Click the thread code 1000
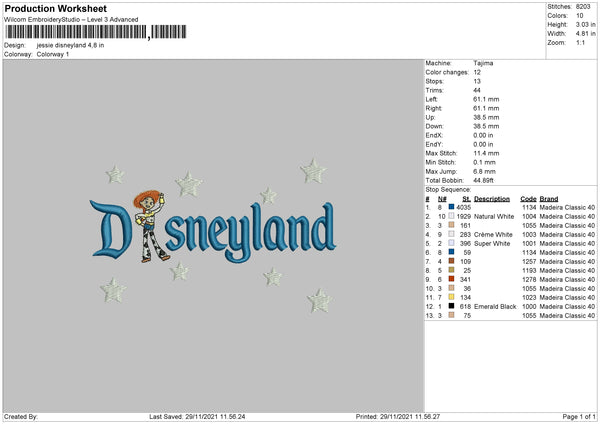The width and height of the screenshot is (600, 424). (529, 307)
